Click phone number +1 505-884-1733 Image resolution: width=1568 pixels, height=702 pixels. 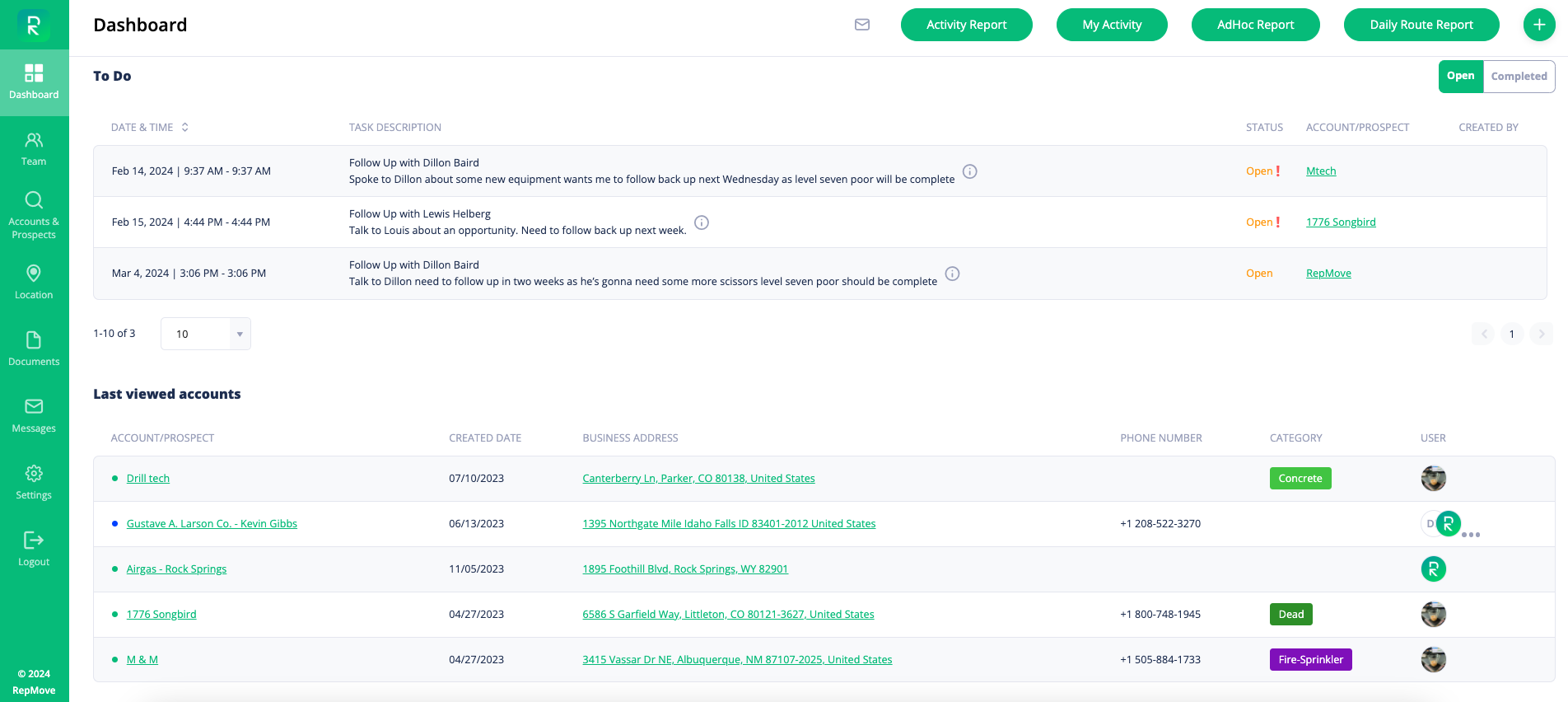[1160, 660]
